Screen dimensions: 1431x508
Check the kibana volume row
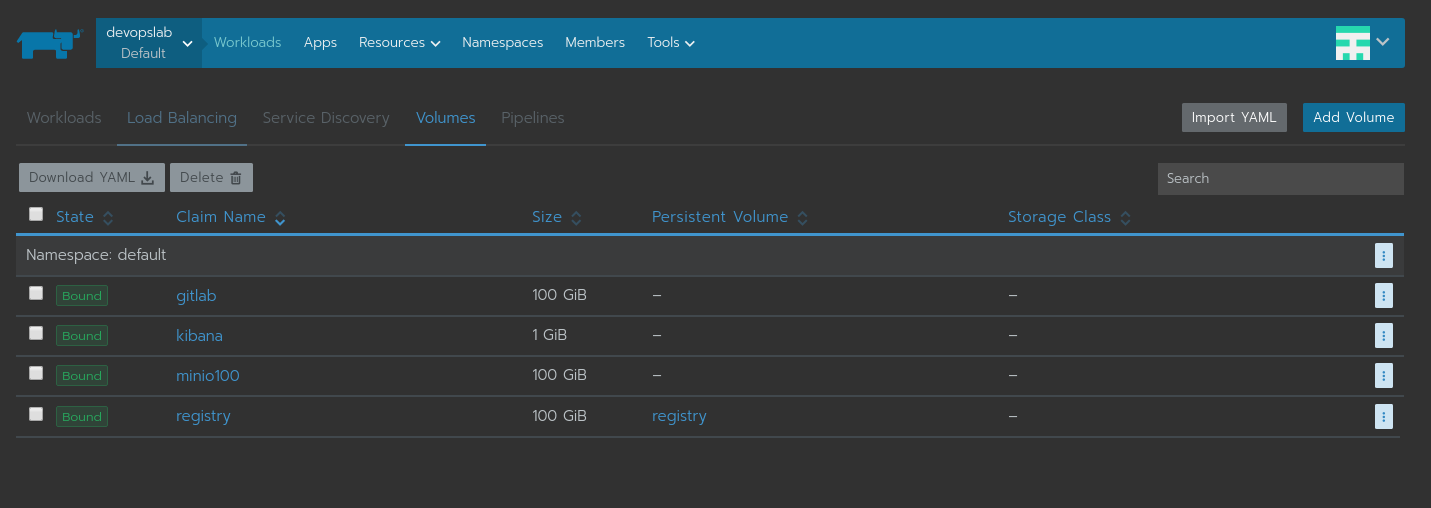coord(36,333)
